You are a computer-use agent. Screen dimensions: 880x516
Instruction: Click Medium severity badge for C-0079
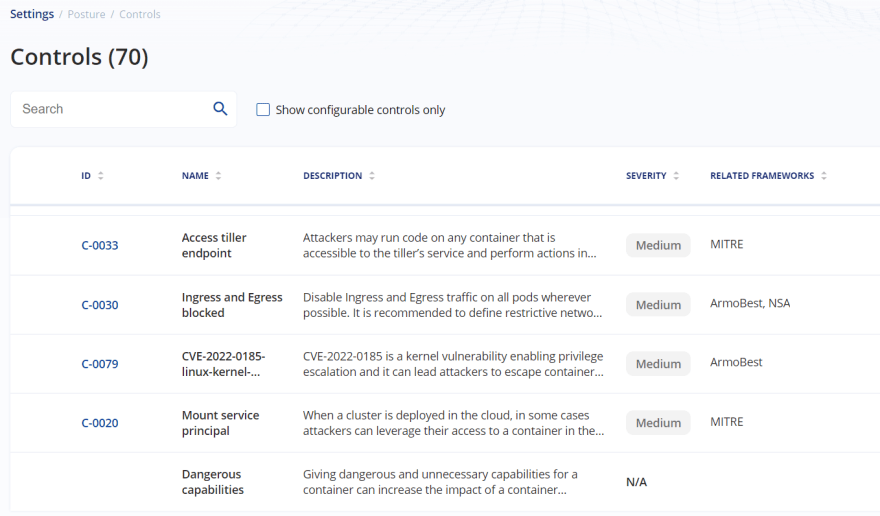click(x=658, y=364)
